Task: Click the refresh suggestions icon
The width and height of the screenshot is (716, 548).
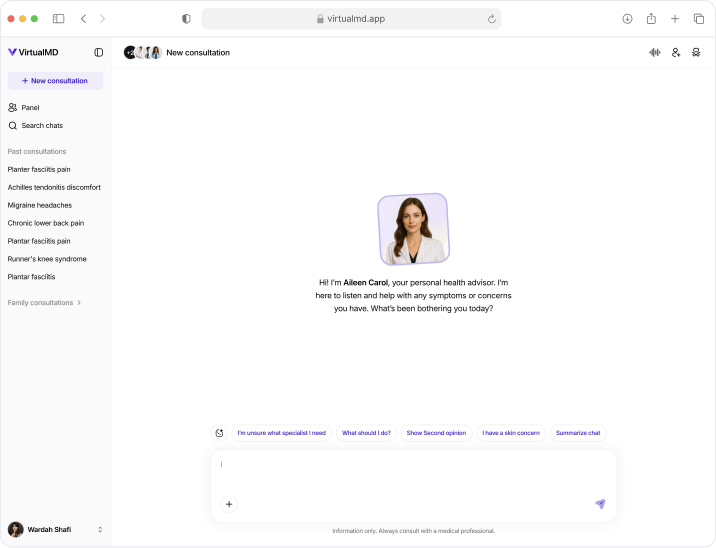Action: (219, 433)
